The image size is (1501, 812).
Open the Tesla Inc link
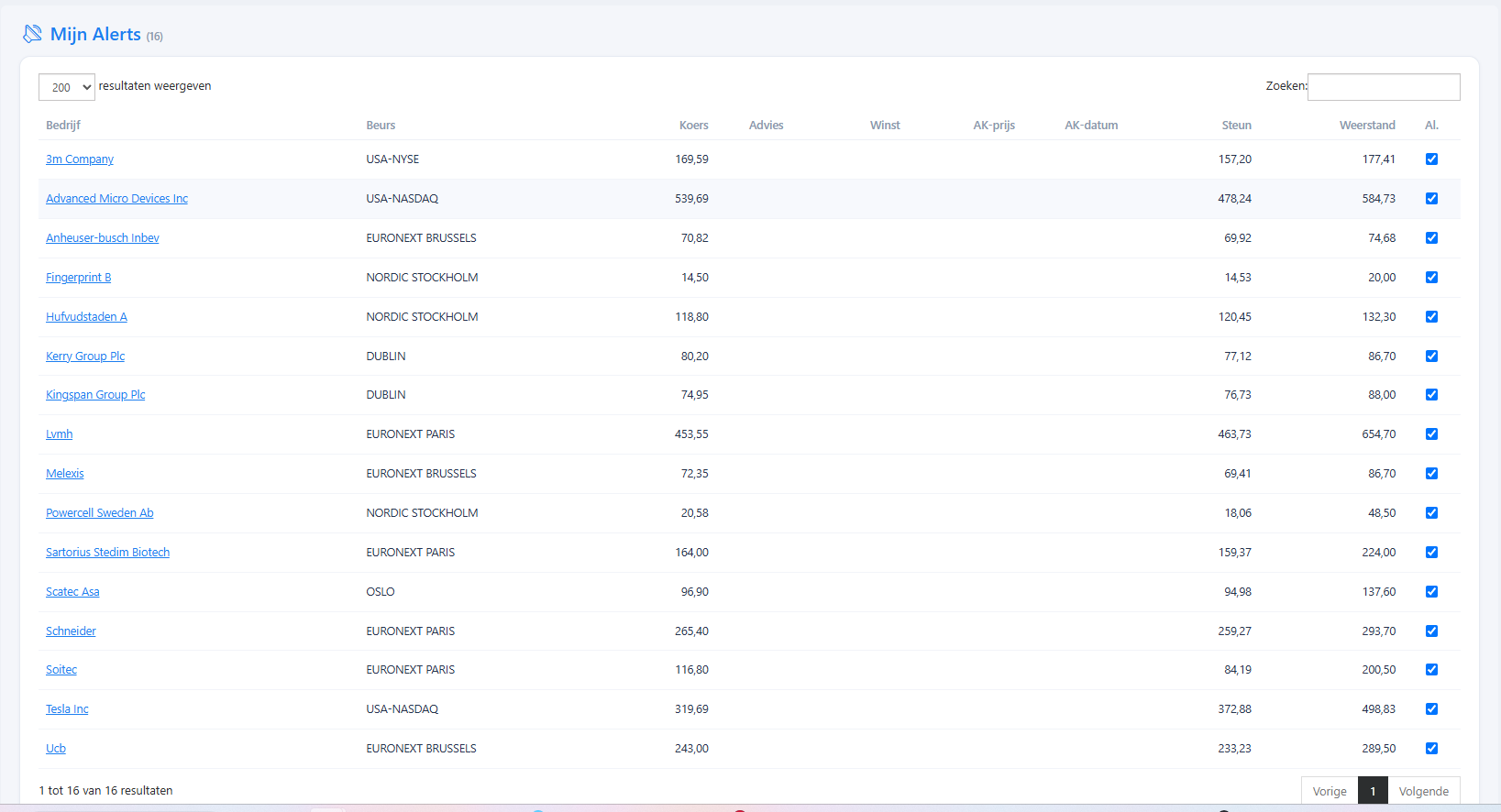click(x=67, y=709)
